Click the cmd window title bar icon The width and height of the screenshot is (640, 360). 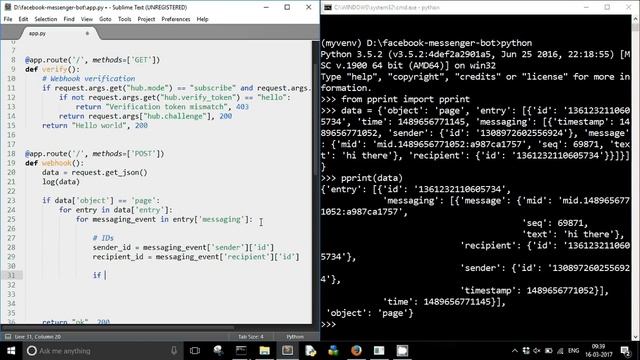pos(327,7)
